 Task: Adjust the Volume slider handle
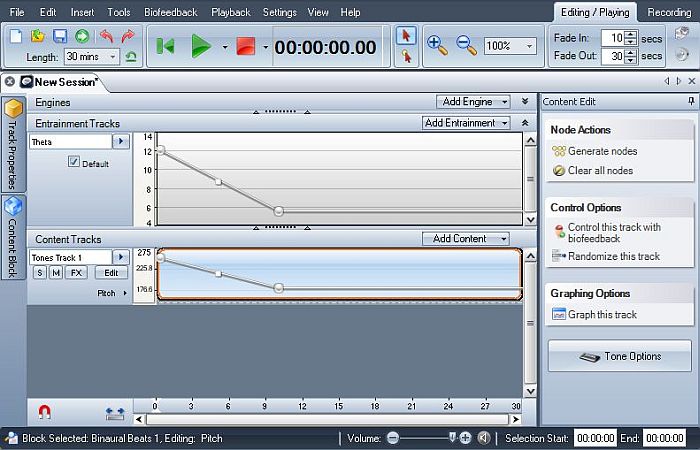(x=452, y=437)
